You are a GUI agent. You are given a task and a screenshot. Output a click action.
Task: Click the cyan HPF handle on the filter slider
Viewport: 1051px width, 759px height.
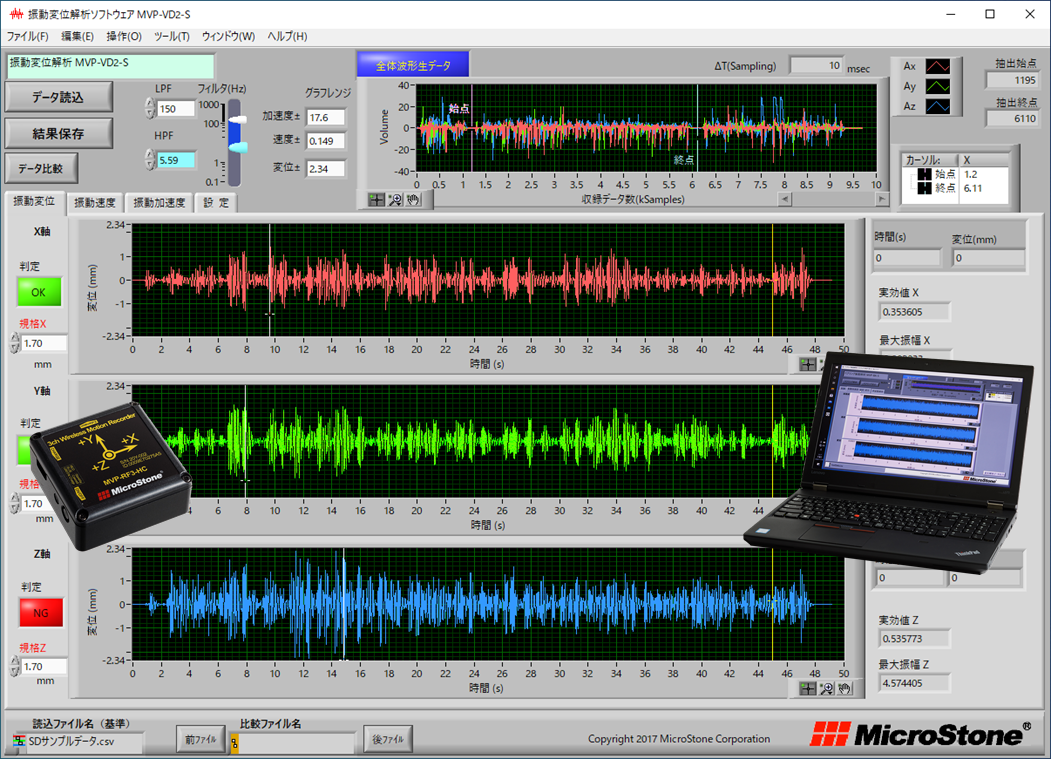238,147
